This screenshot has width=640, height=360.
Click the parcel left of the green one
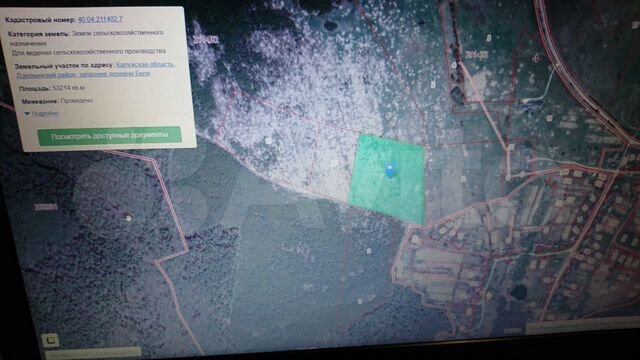(x=333, y=162)
